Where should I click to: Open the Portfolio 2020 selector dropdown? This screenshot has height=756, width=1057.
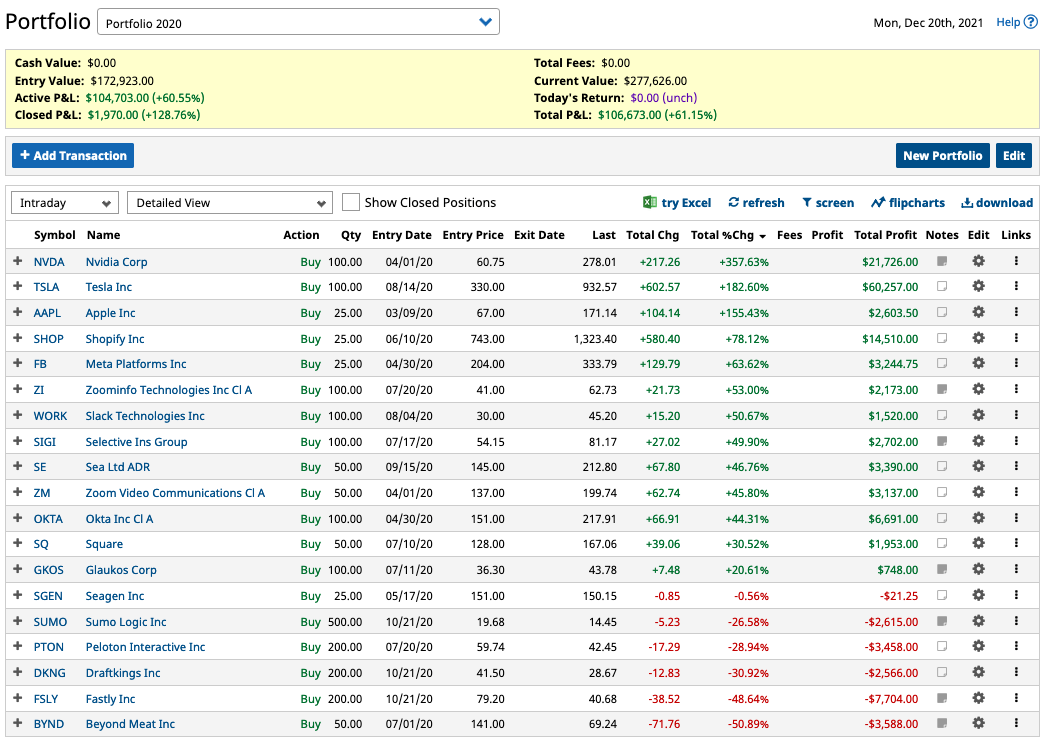click(299, 22)
